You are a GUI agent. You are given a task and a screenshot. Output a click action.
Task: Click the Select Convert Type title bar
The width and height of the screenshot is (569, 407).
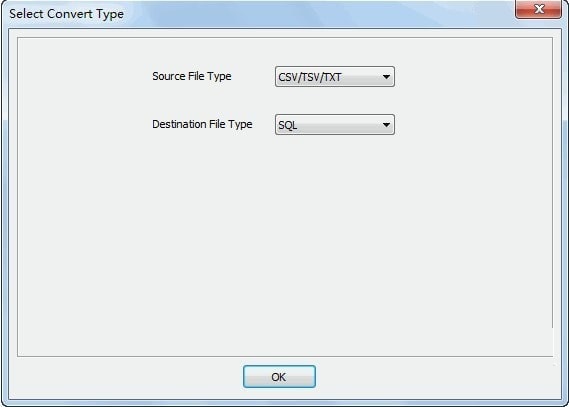(254, 14)
